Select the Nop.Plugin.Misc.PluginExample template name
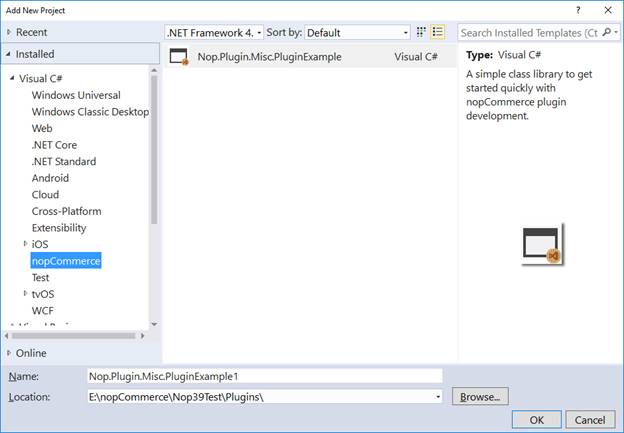 [x=269, y=57]
